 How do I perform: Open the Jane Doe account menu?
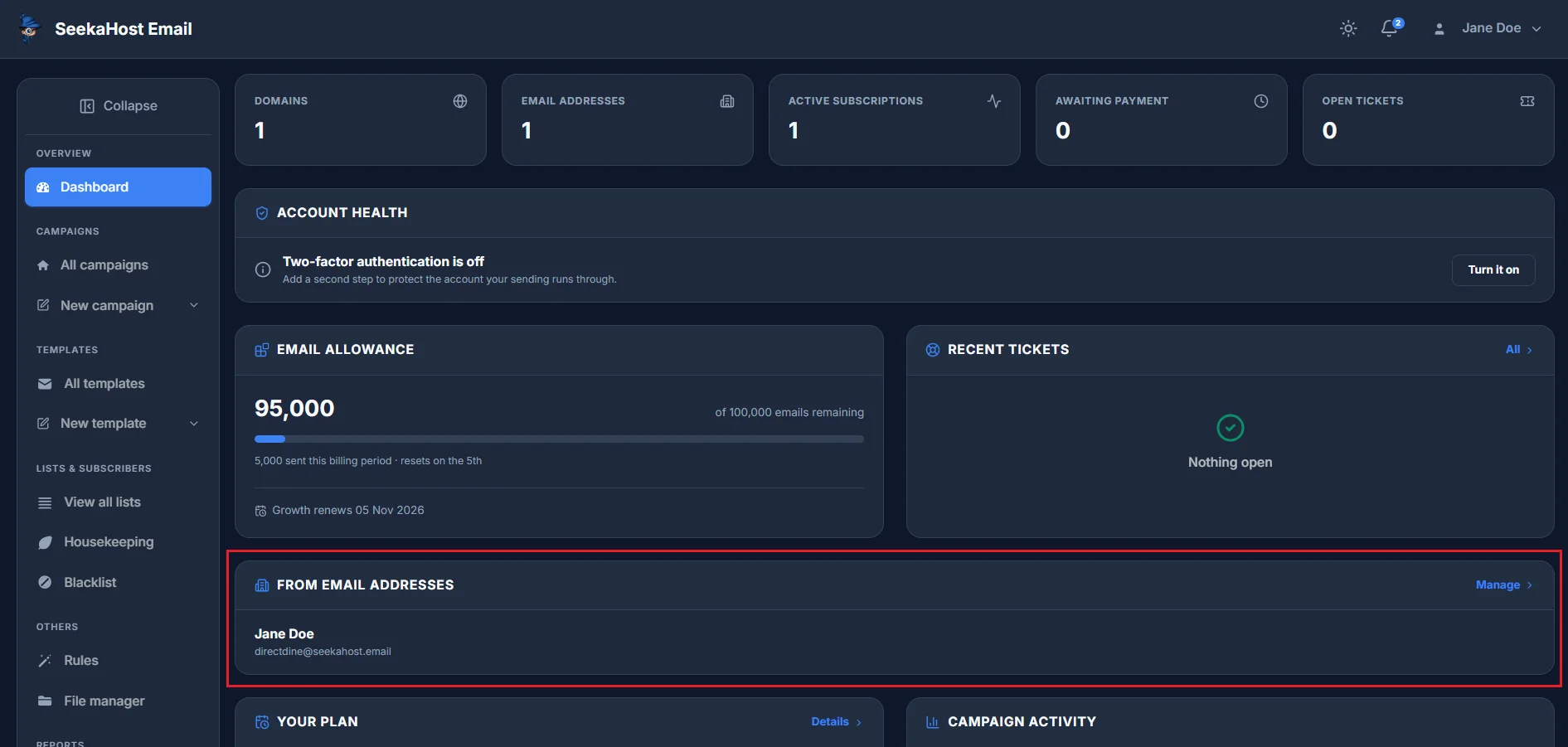coord(1488,28)
